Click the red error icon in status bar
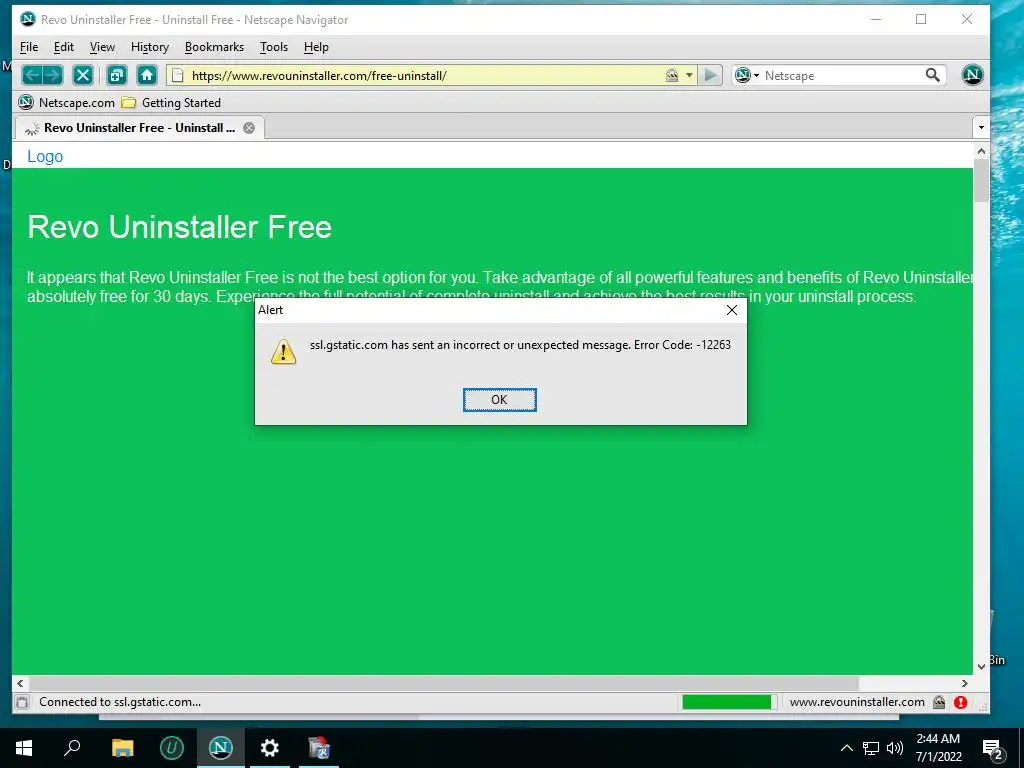 [960, 702]
